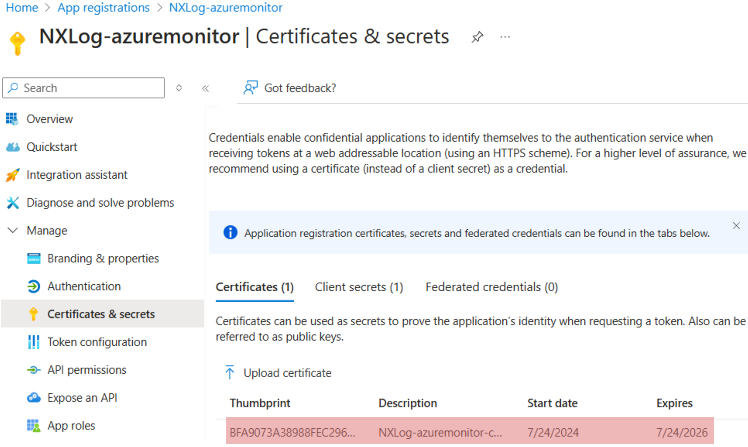
Task: Open Expose an API
Action: (82, 398)
